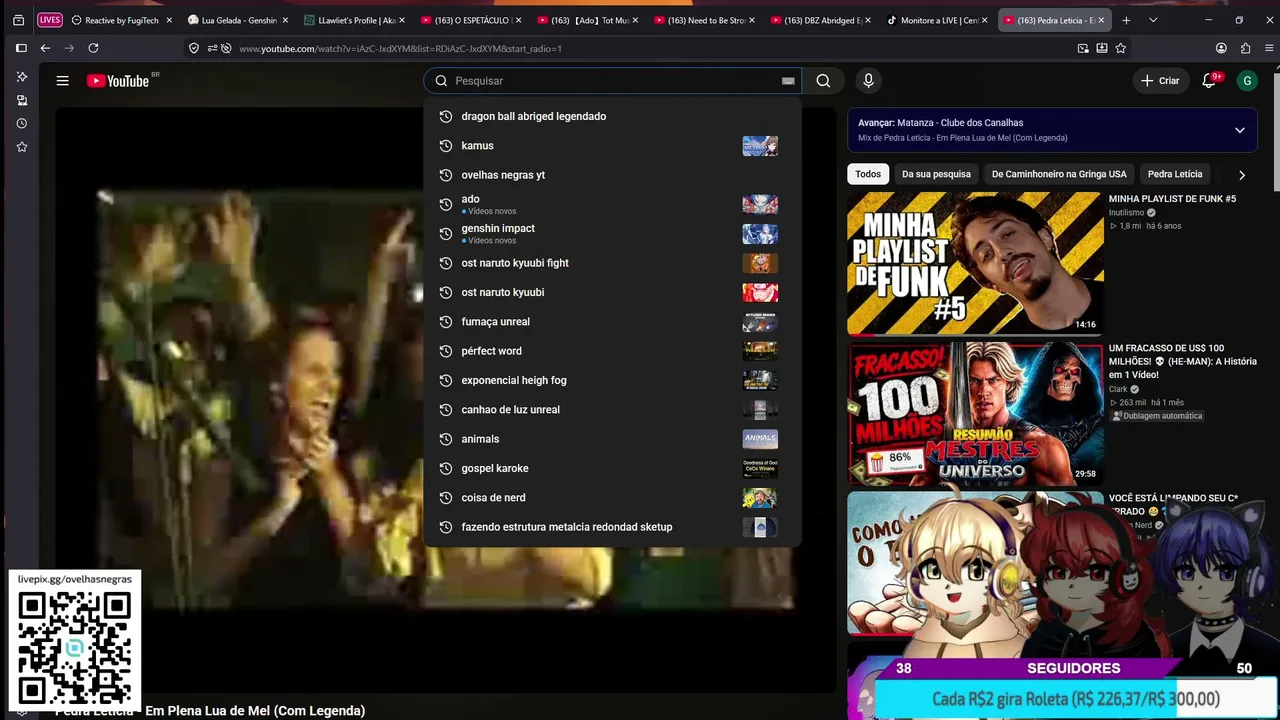The width and height of the screenshot is (1280, 720).
Task: Open the Inutilismo channel link
Action: coord(1126,213)
